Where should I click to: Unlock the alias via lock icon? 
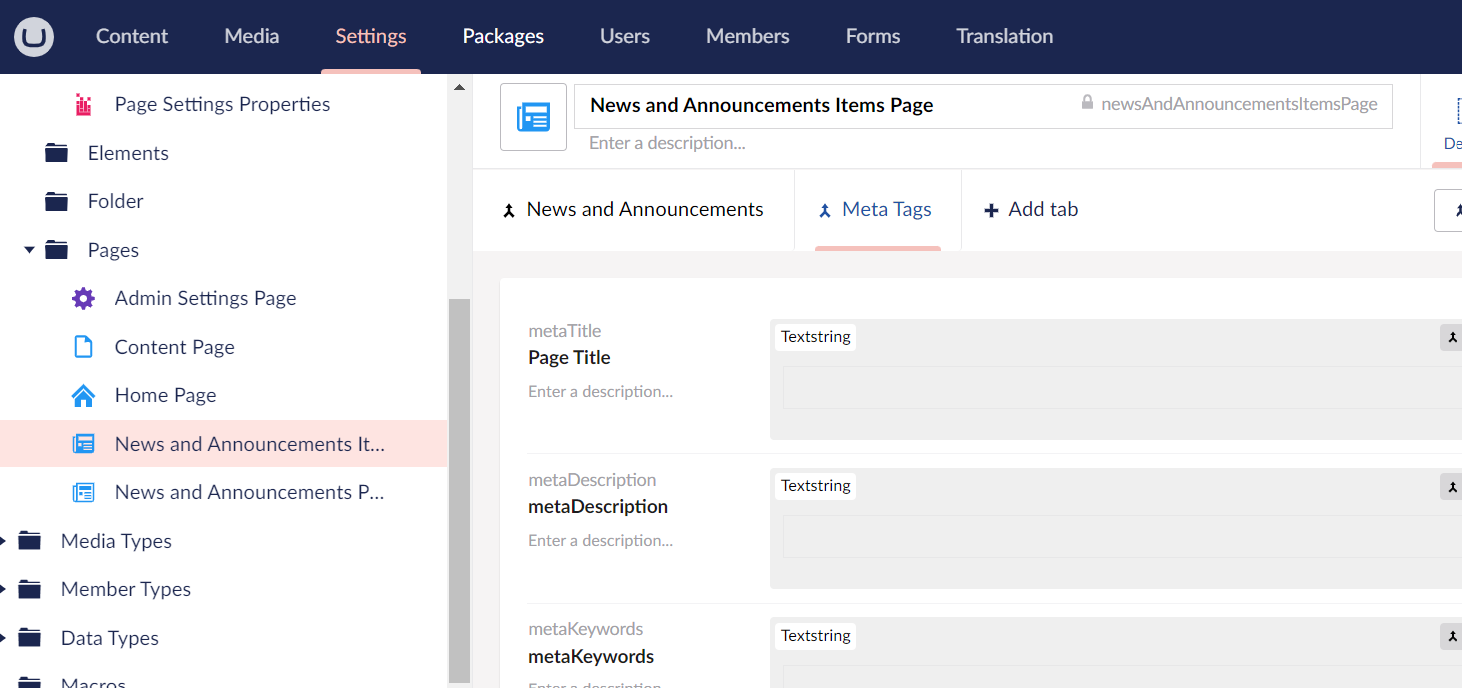pos(1087,103)
